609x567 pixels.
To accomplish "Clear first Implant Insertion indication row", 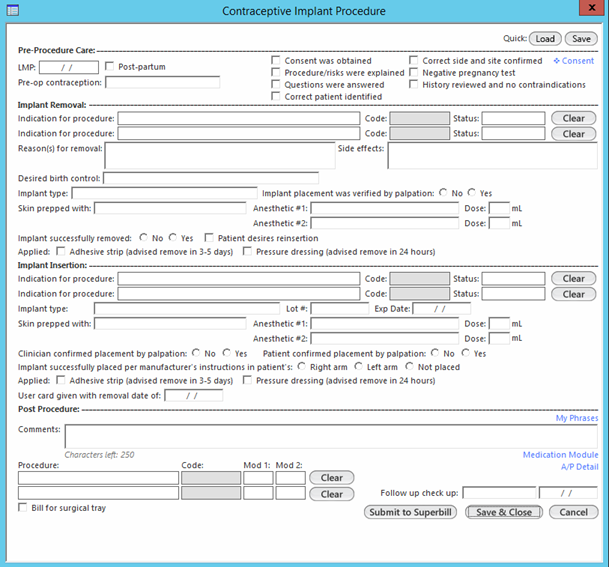I will [x=574, y=279].
